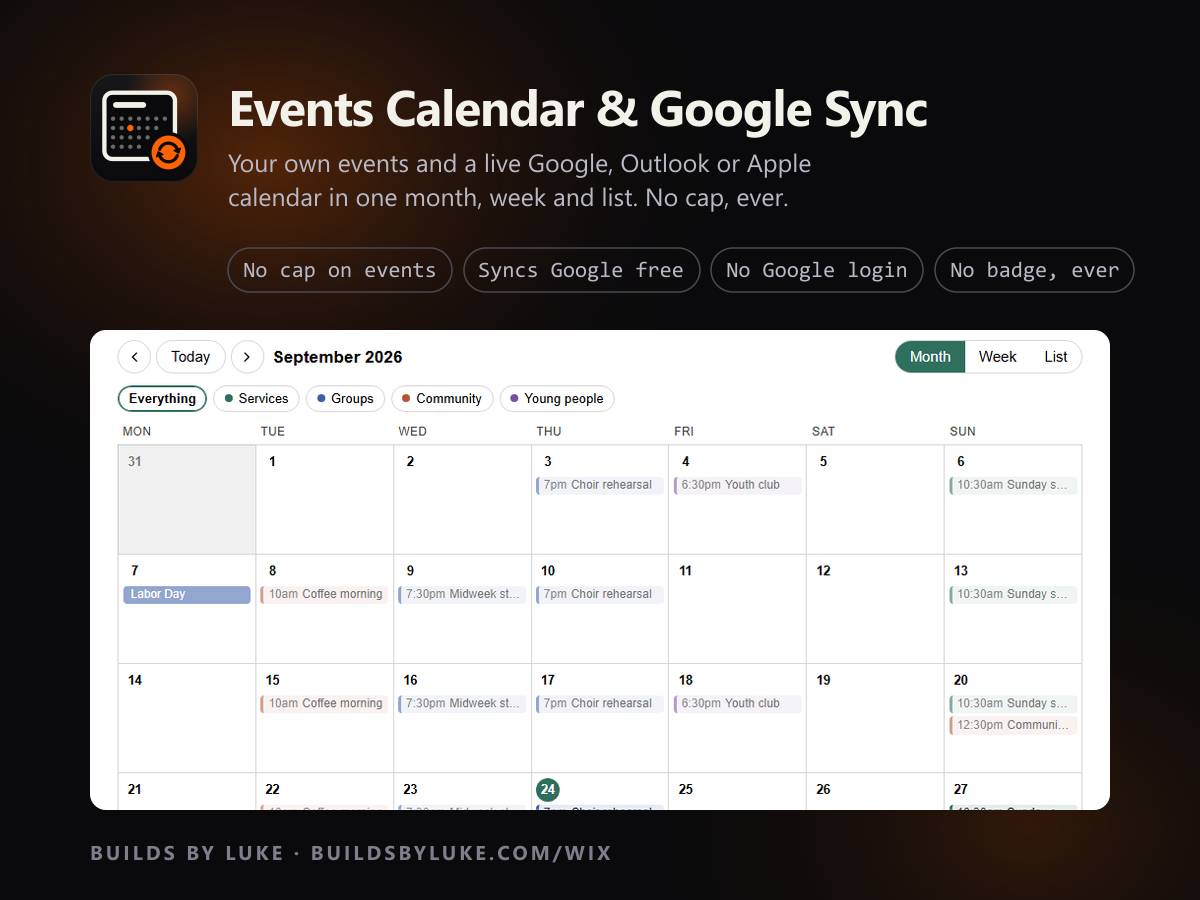This screenshot has height=900, width=1200.
Task: Select the highlighted date 24
Action: (548, 789)
